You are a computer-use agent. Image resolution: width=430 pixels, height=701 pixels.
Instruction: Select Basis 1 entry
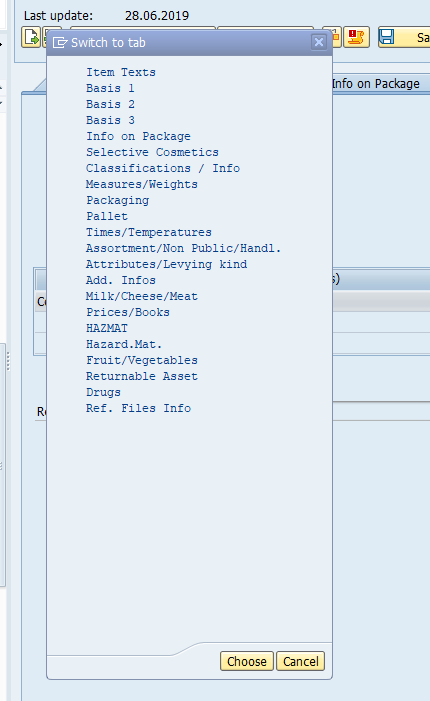pyautogui.click(x=110, y=88)
